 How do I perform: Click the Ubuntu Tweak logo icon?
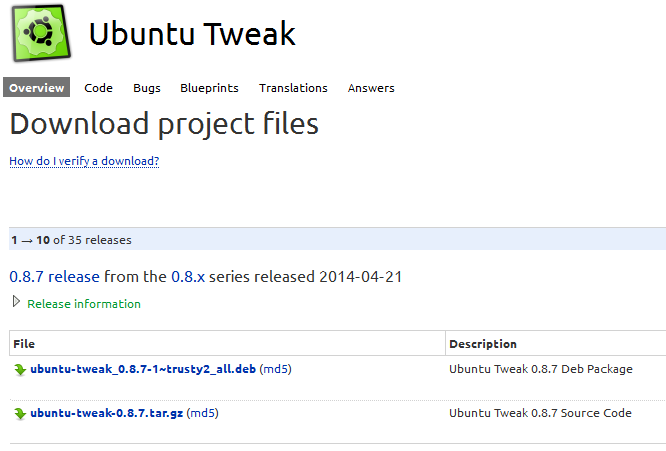(x=41, y=33)
